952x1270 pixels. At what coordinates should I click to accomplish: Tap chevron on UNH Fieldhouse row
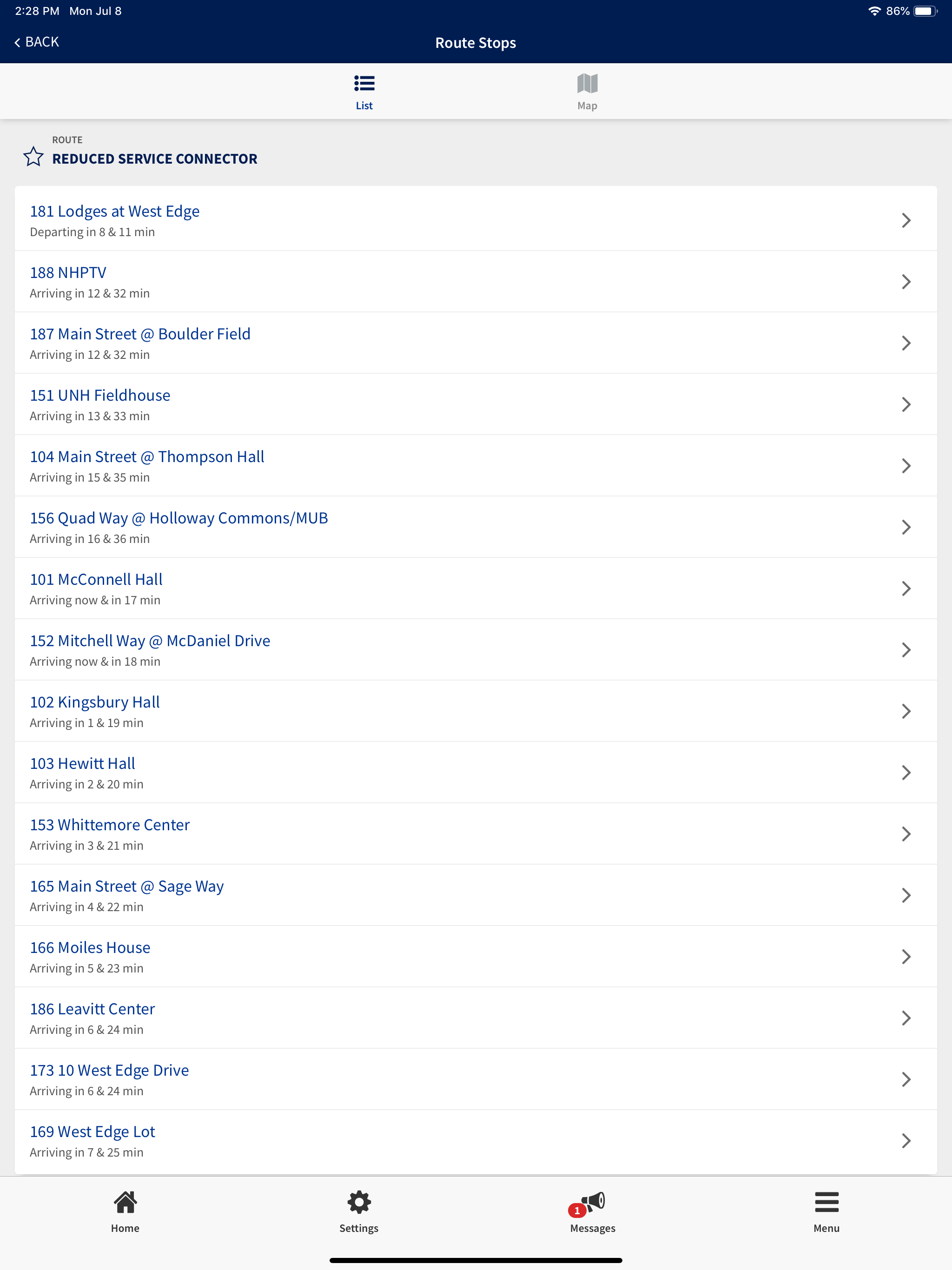click(906, 405)
